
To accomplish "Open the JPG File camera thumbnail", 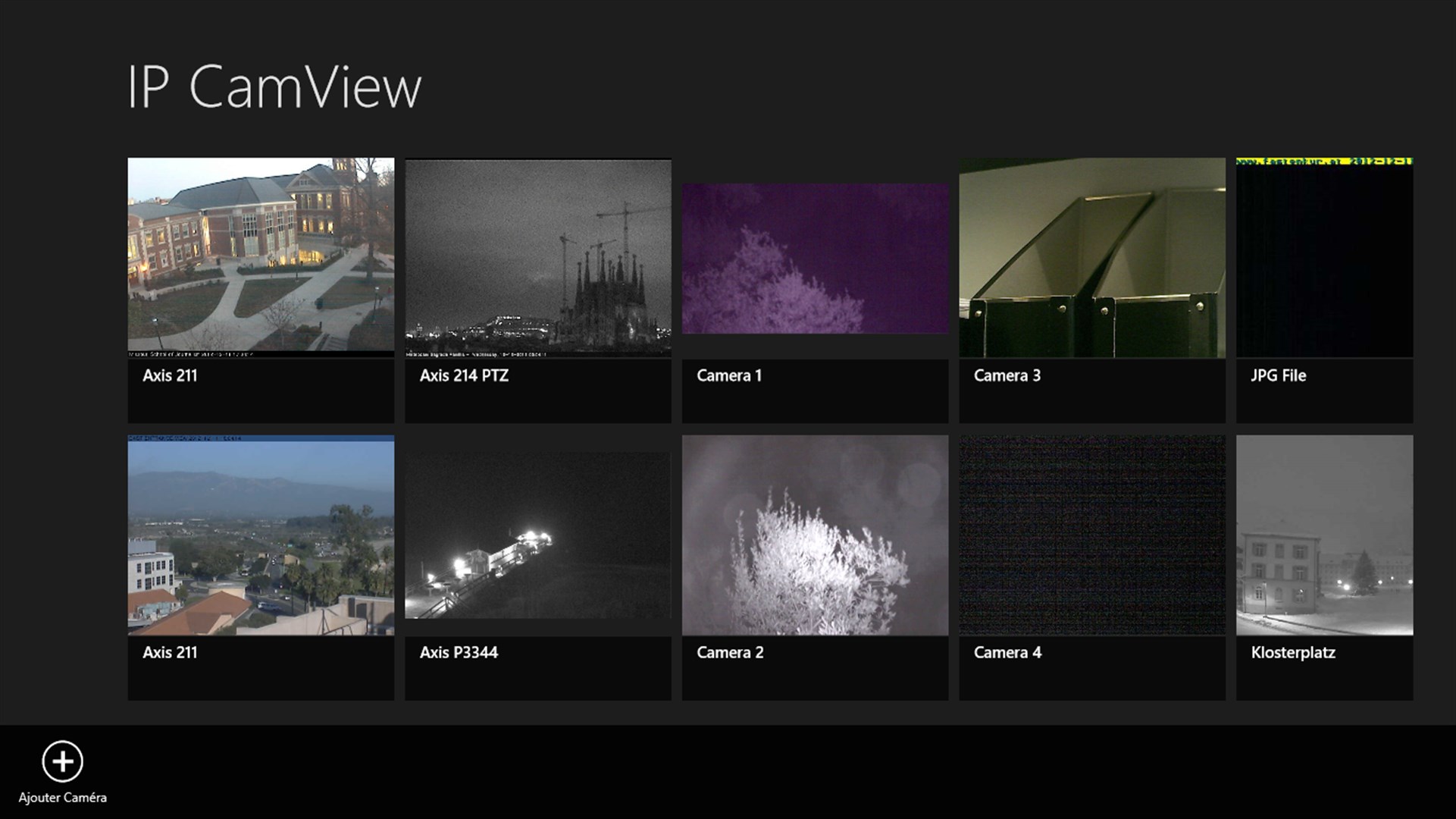I will 1324,258.
